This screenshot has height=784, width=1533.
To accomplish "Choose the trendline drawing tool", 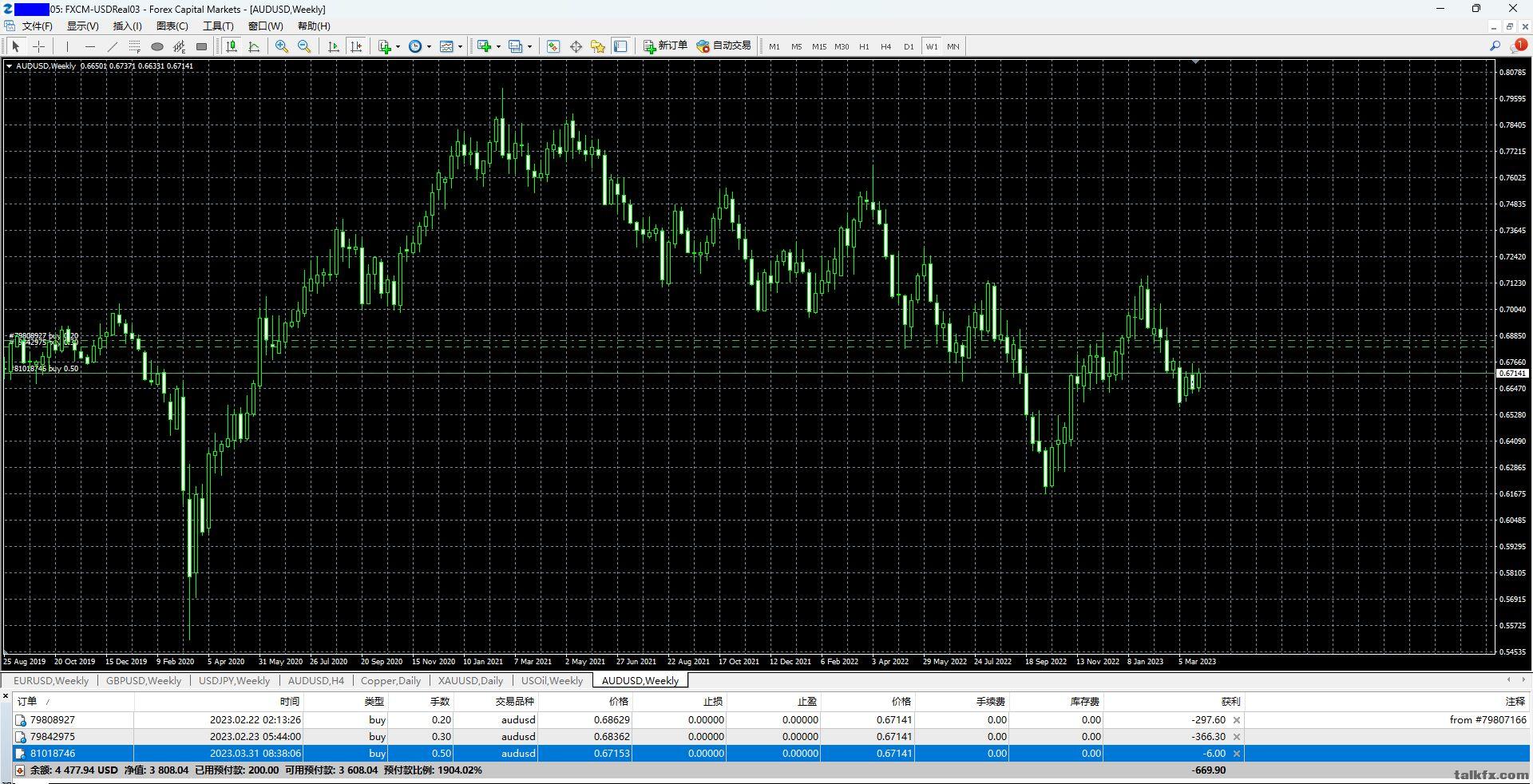I will [x=113, y=46].
